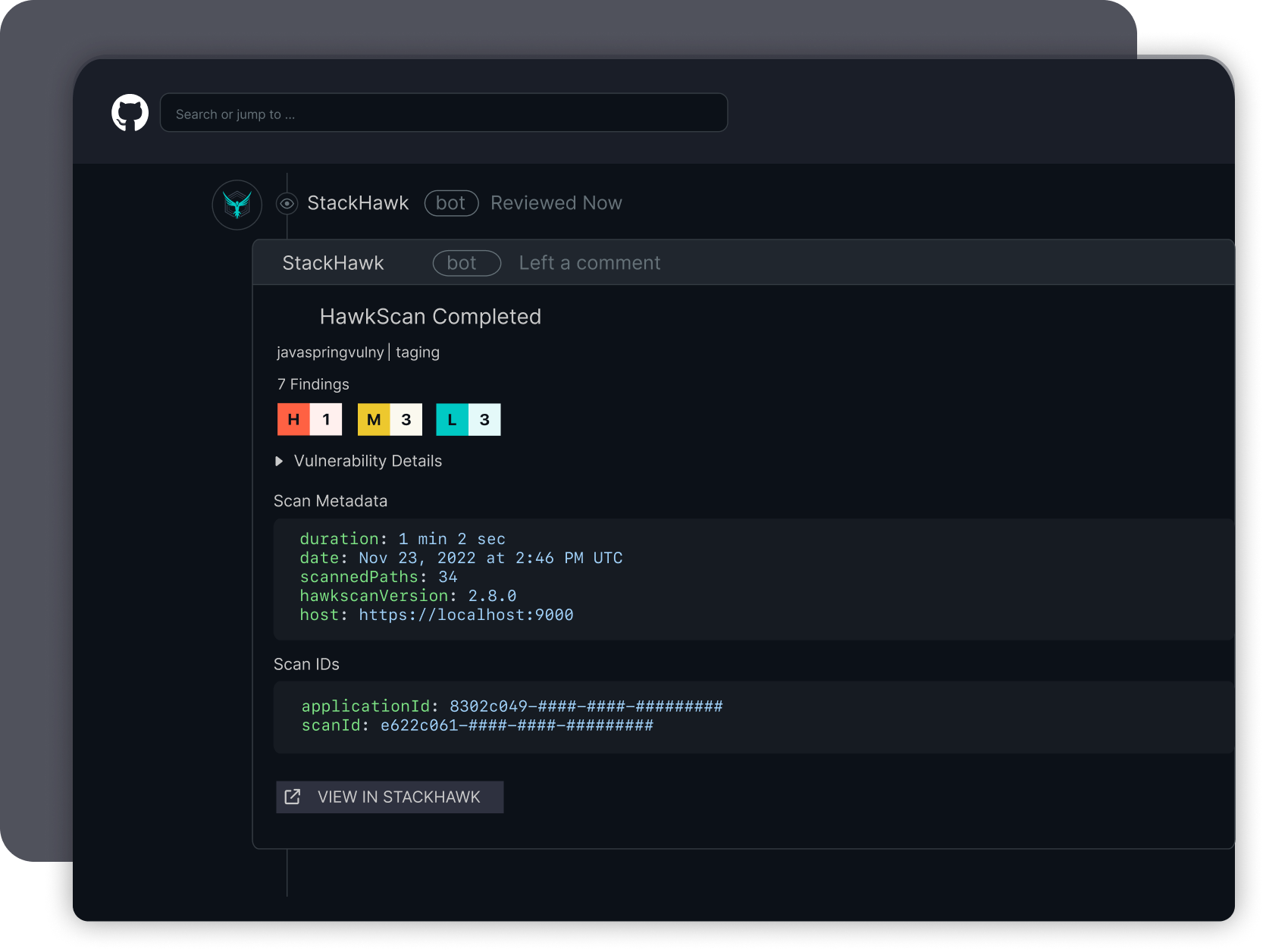The height and width of the screenshot is (952, 1266).
Task: Click the host https://localhost:9000 value
Action: tap(466, 615)
